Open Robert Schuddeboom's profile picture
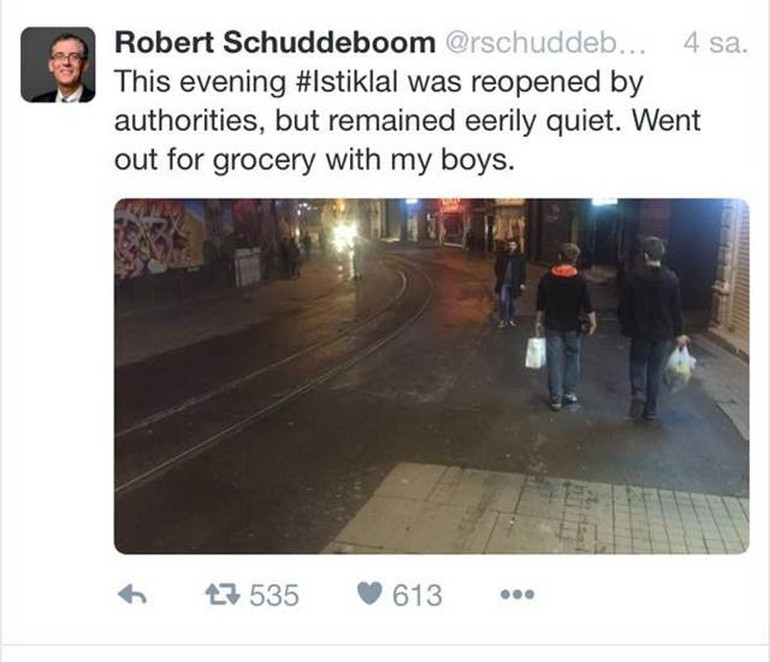This screenshot has height=662, width=770. (58, 64)
